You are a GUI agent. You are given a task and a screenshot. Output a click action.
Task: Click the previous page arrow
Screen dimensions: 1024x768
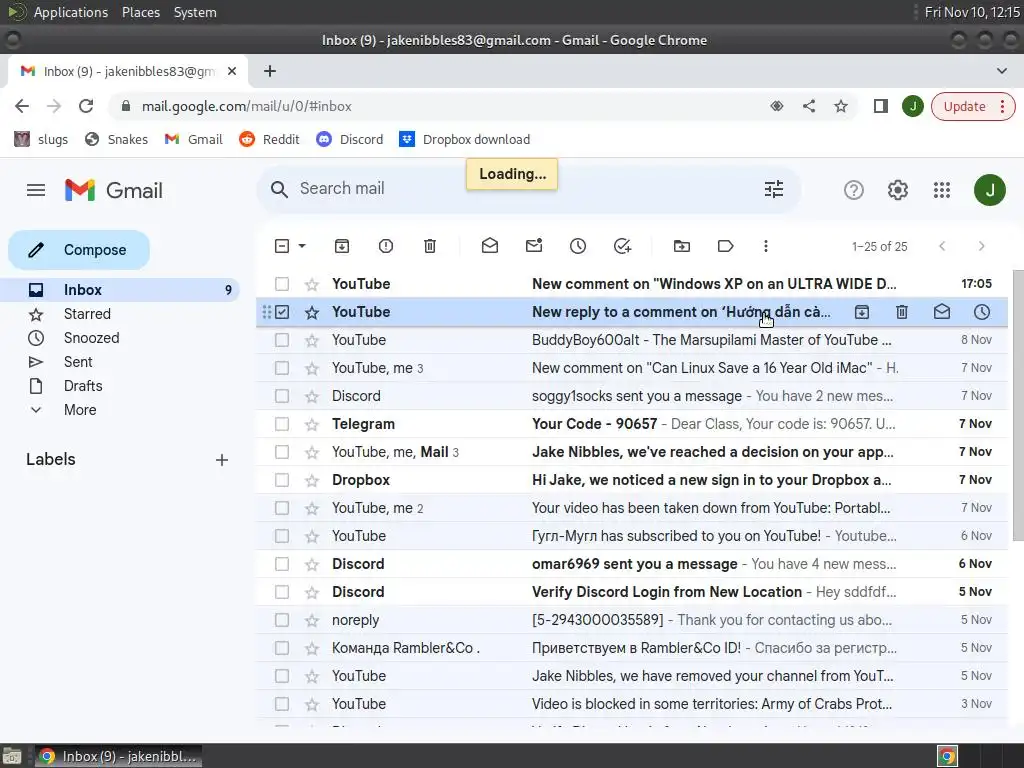942,246
